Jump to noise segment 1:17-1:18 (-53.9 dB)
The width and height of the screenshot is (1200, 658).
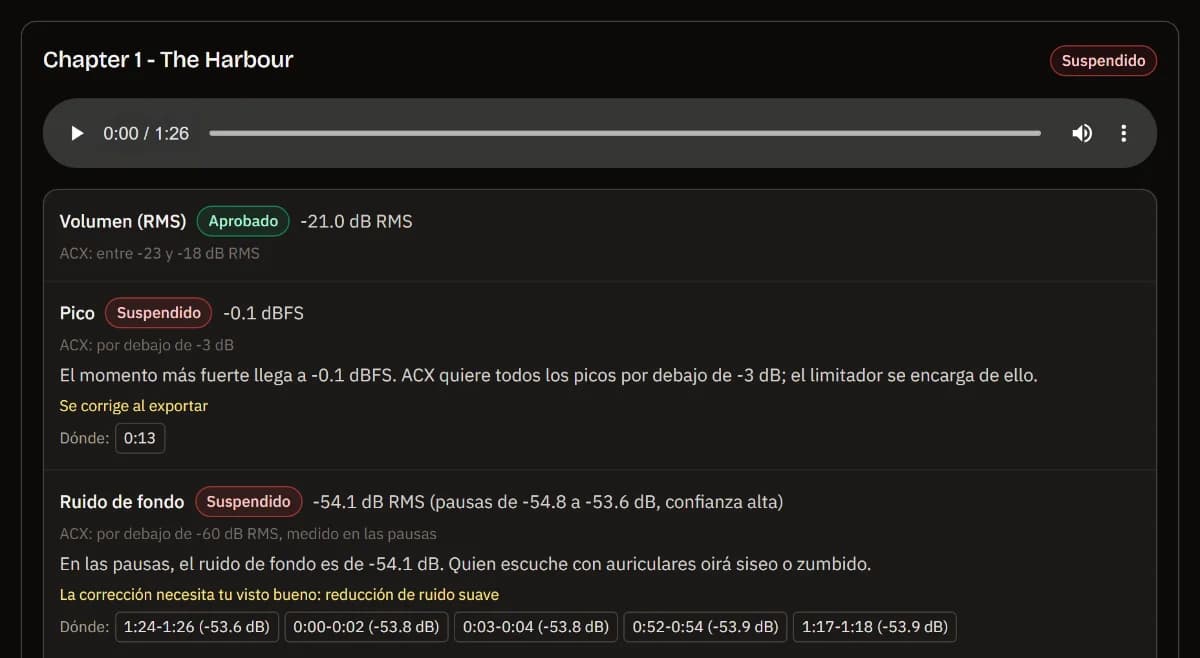click(x=875, y=627)
